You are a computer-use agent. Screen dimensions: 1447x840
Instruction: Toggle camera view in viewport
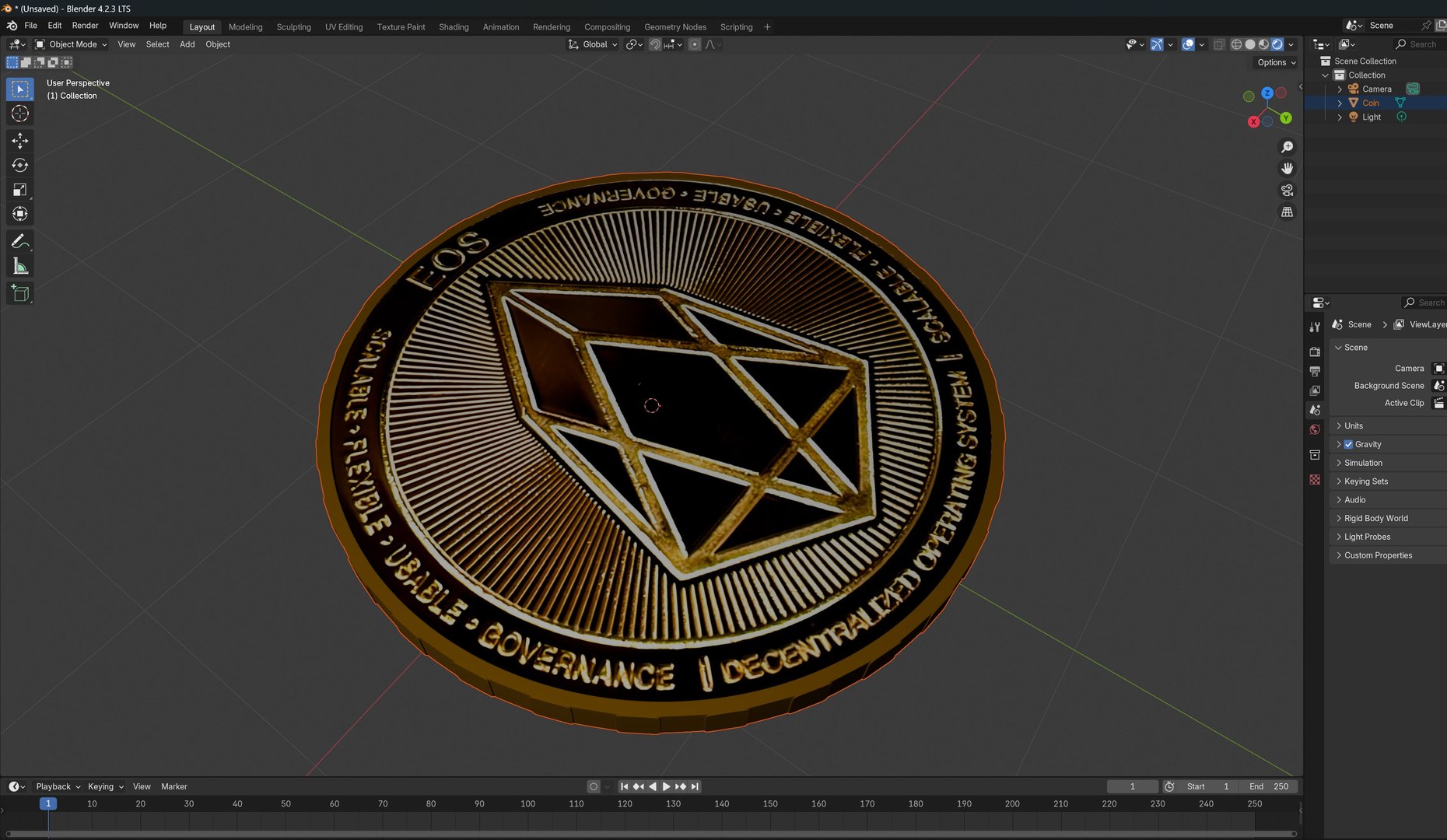(x=1288, y=191)
